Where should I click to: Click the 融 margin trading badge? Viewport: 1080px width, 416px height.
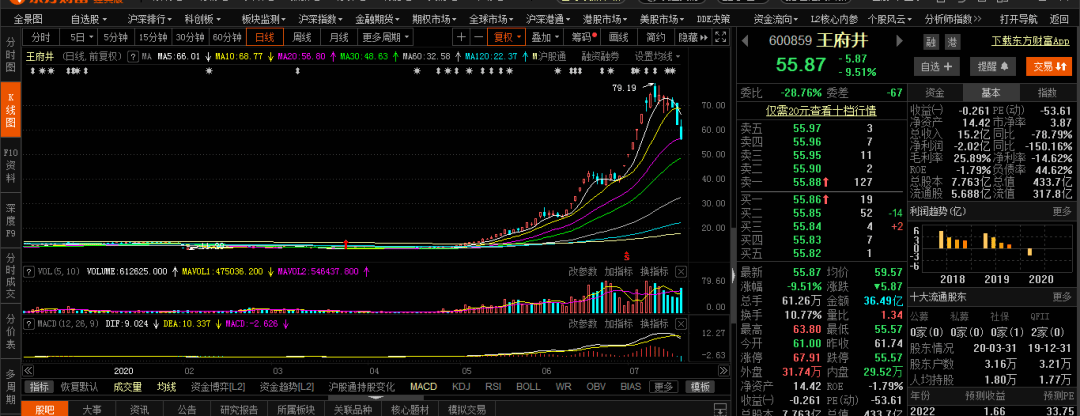(x=931, y=42)
